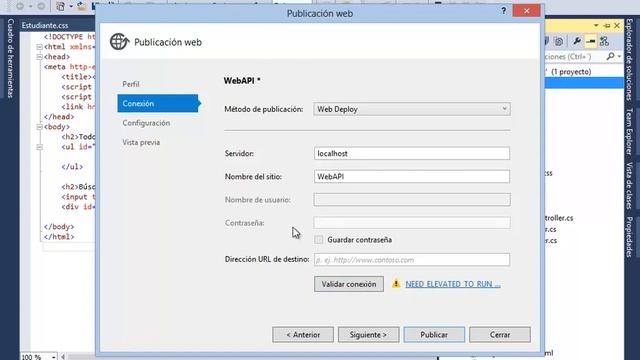Click the Publicar button
The width and height of the screenshot is (640, 360).
[x=434, y=335]
